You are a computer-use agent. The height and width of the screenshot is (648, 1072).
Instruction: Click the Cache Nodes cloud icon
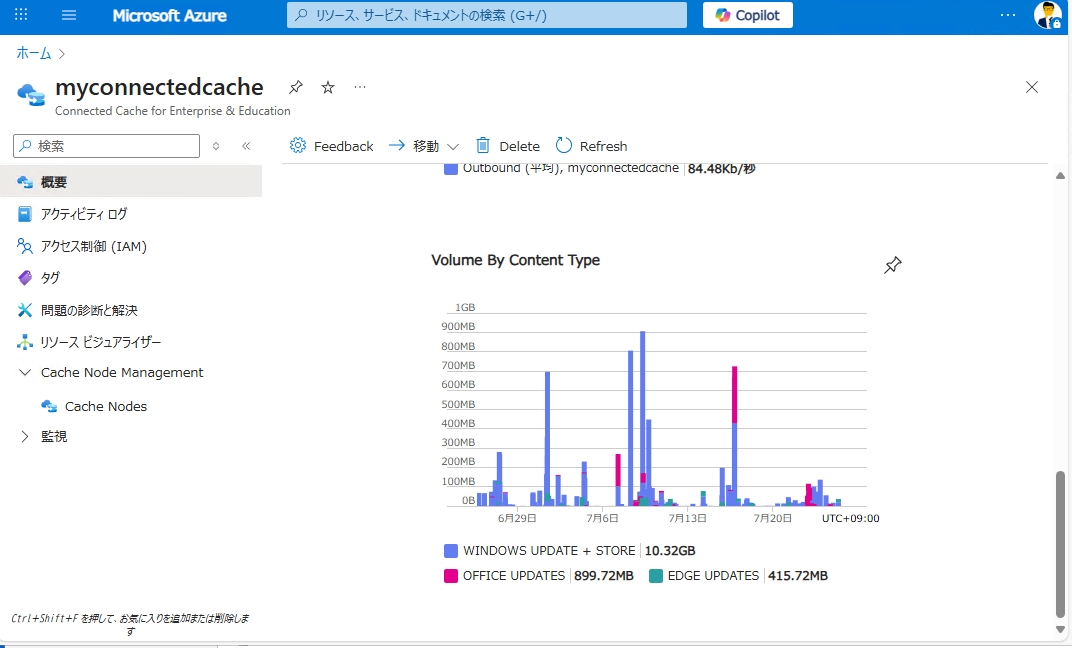pos(49,406)
